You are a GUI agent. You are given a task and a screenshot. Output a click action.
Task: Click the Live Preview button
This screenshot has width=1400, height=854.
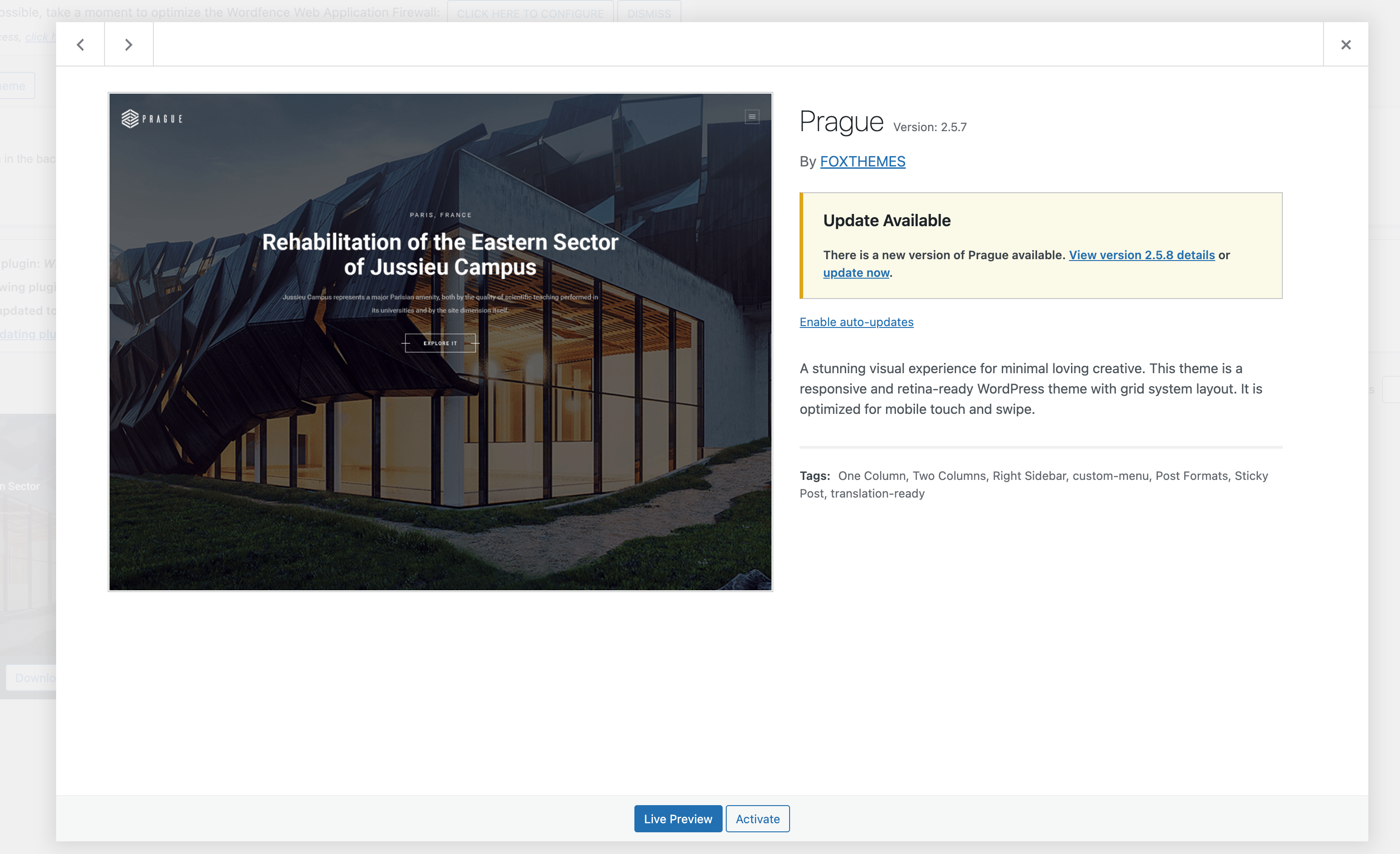pyautogui.click(x=678, y=819)
